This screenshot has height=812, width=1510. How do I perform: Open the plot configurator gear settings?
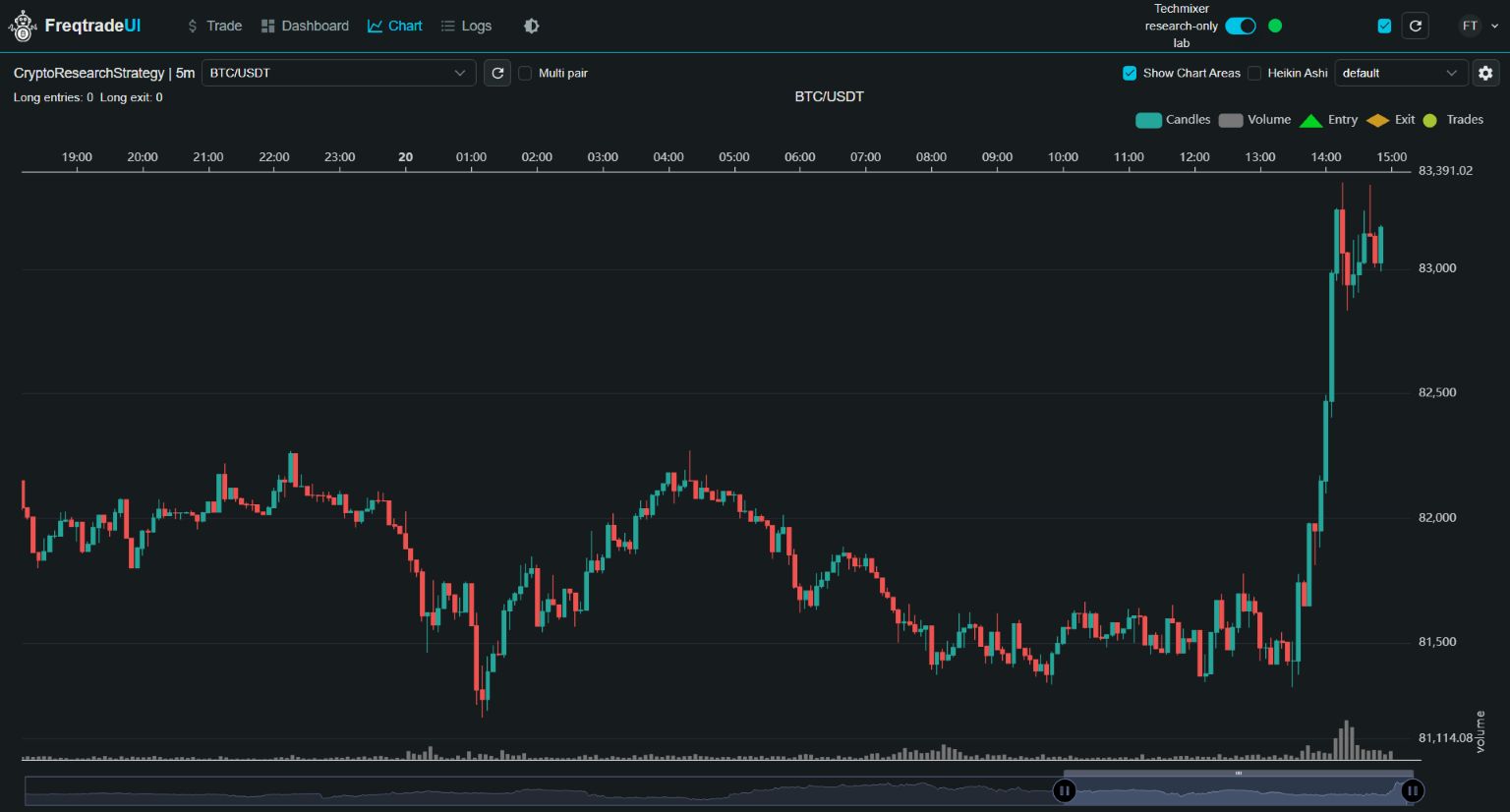1485,73
